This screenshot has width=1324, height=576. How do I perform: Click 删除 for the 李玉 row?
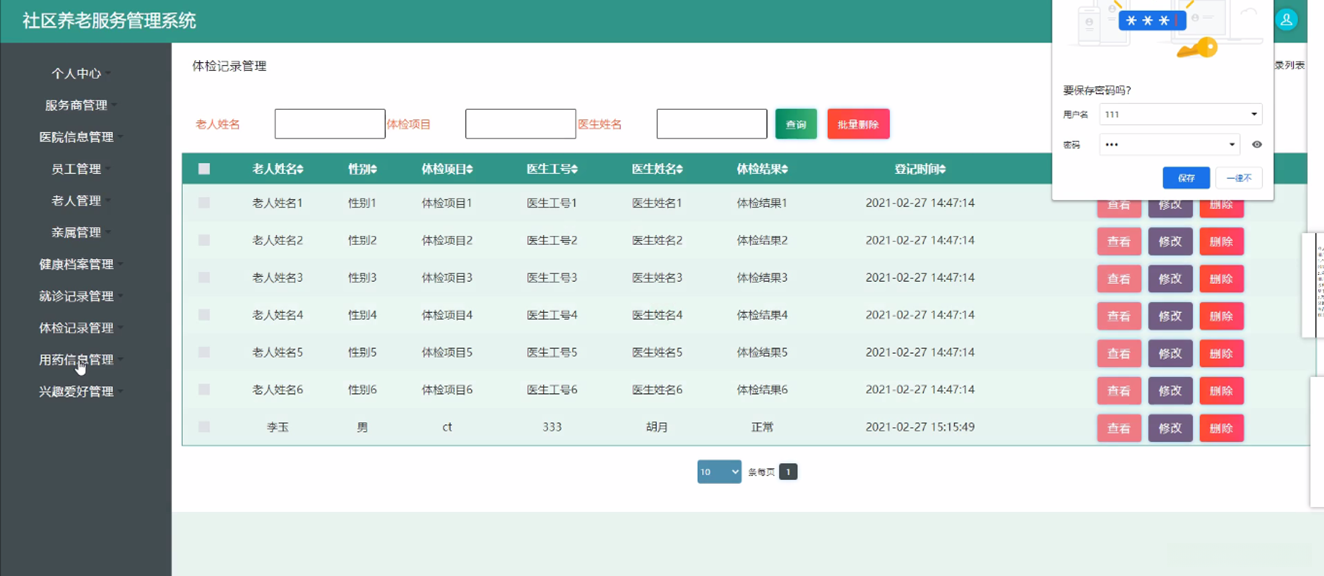tap(1221, 428)
